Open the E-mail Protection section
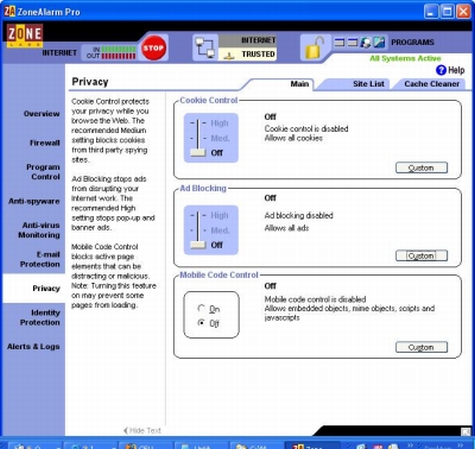475x449 pixels. click(40, 259)
